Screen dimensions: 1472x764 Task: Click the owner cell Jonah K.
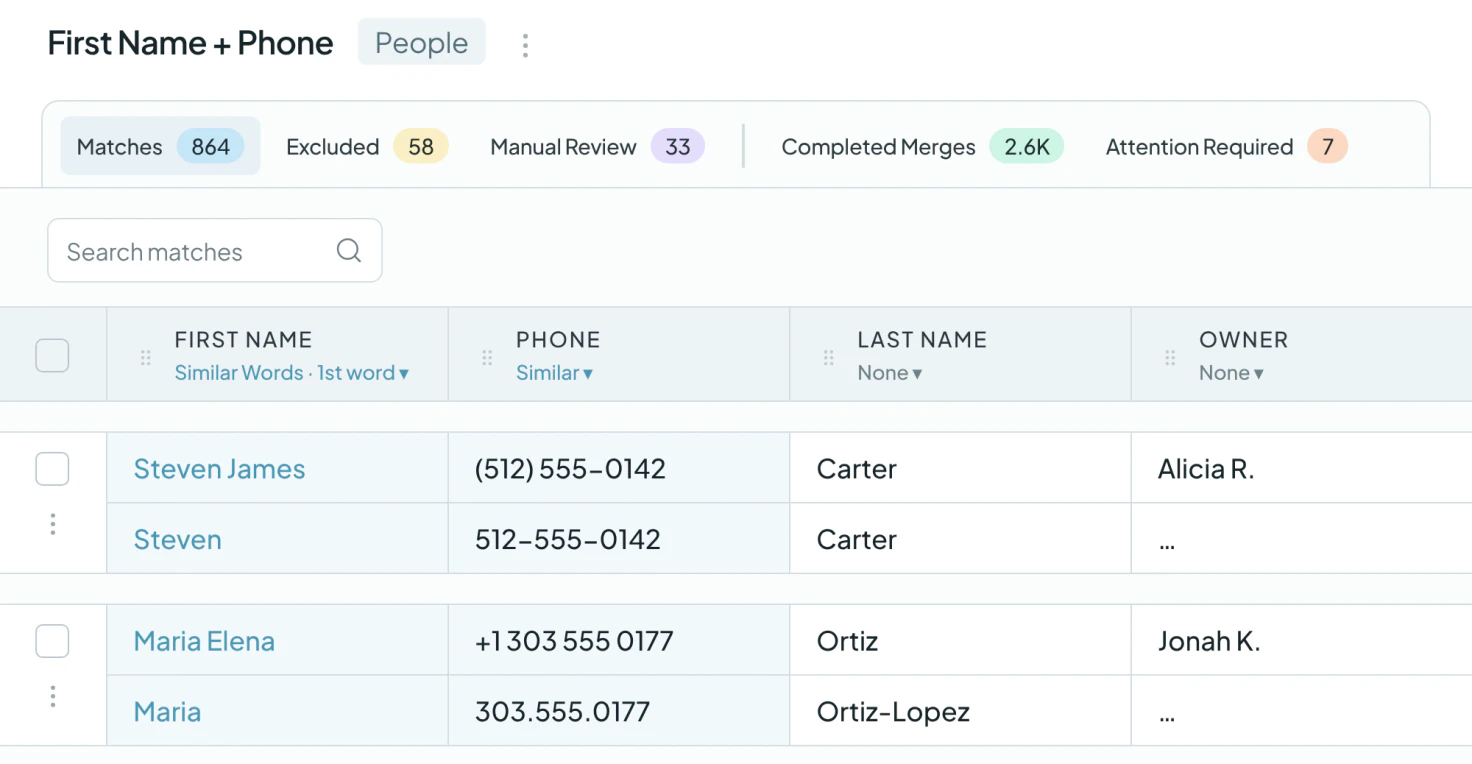(x=1301, y=640)
